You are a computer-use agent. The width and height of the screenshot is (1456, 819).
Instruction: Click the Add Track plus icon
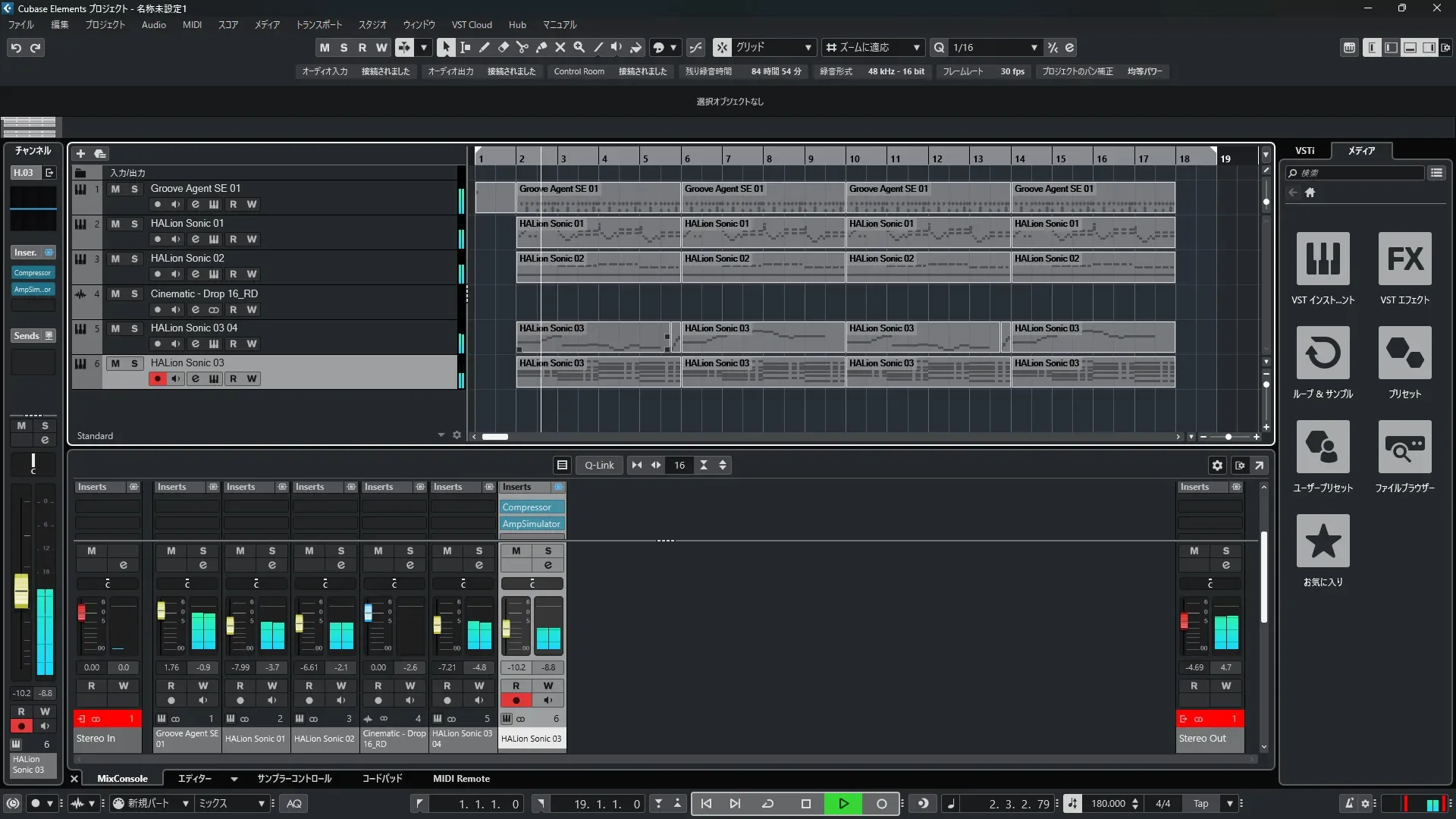point(80,154)
